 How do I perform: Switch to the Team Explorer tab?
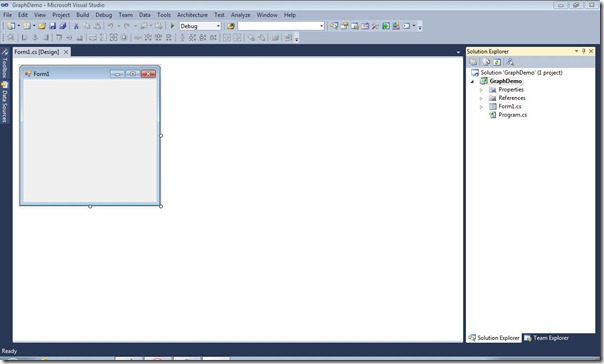[547, 338]
